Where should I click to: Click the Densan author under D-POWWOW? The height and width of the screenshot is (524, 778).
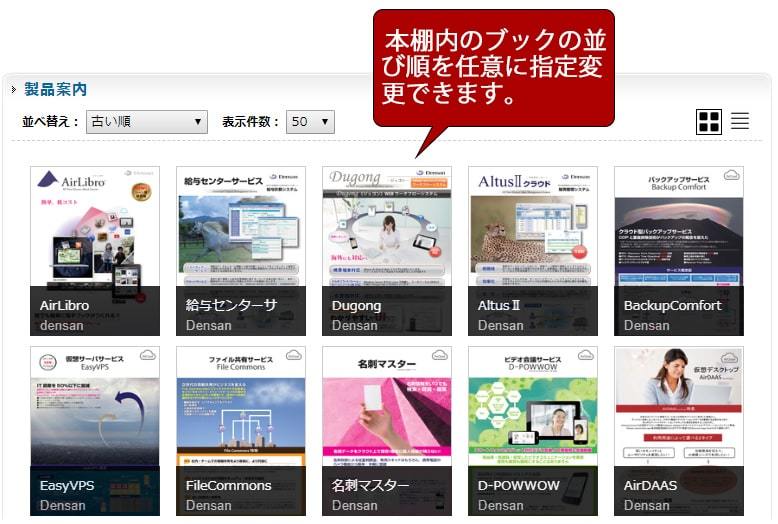click(x=500, y=506)
